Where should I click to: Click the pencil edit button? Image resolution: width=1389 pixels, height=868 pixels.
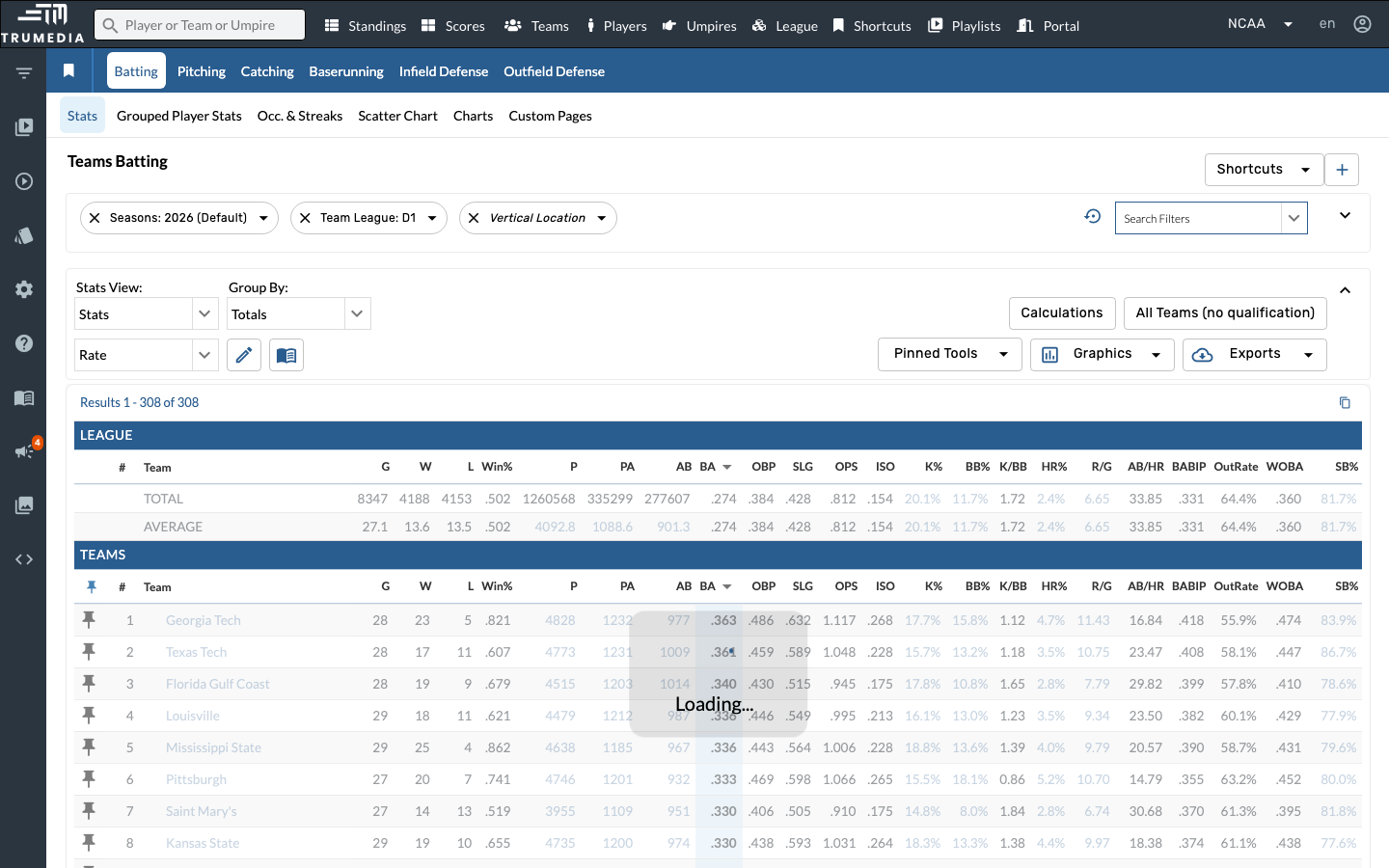[244, 355]
